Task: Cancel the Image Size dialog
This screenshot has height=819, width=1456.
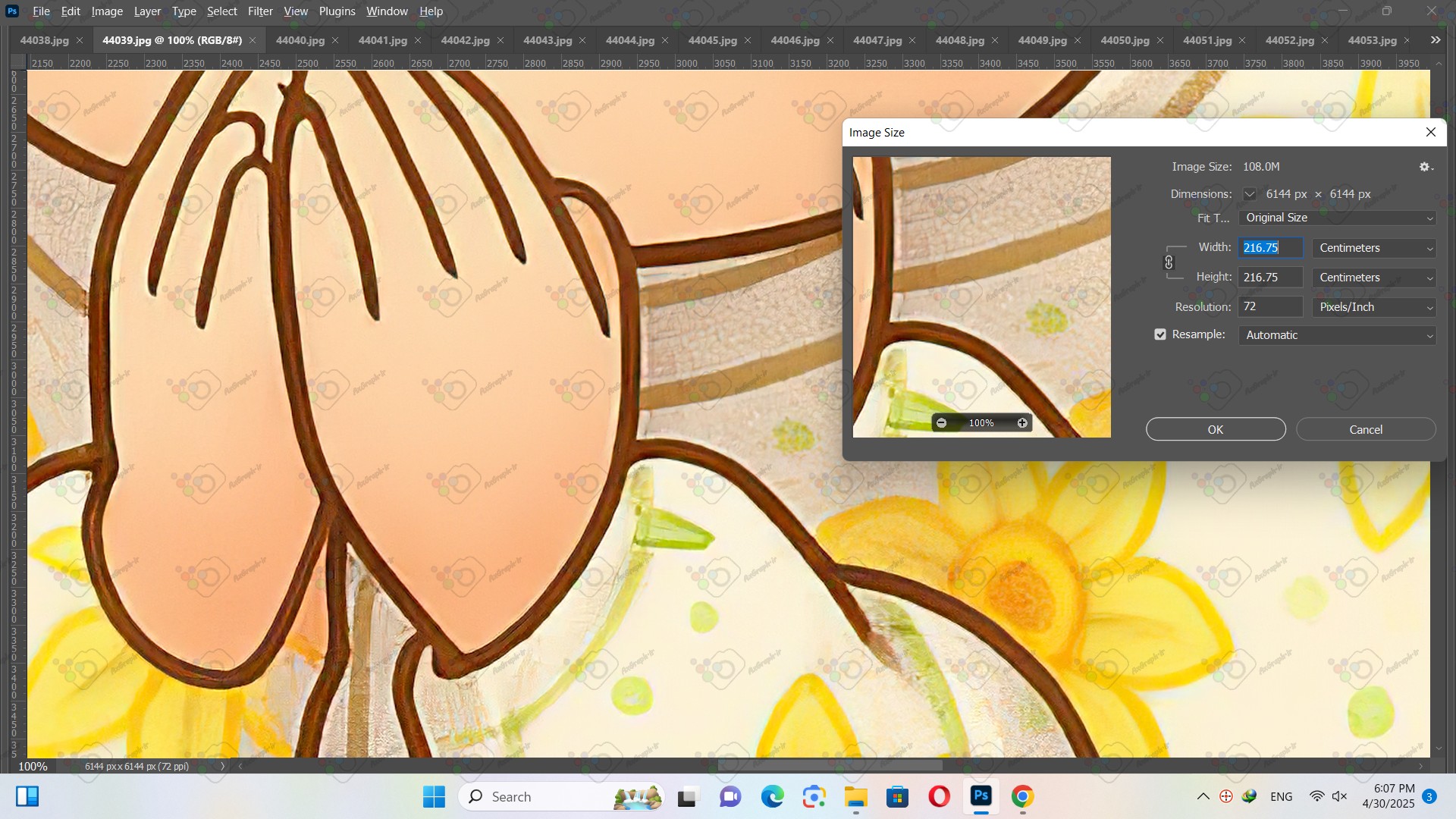Action: point(1366,430)
